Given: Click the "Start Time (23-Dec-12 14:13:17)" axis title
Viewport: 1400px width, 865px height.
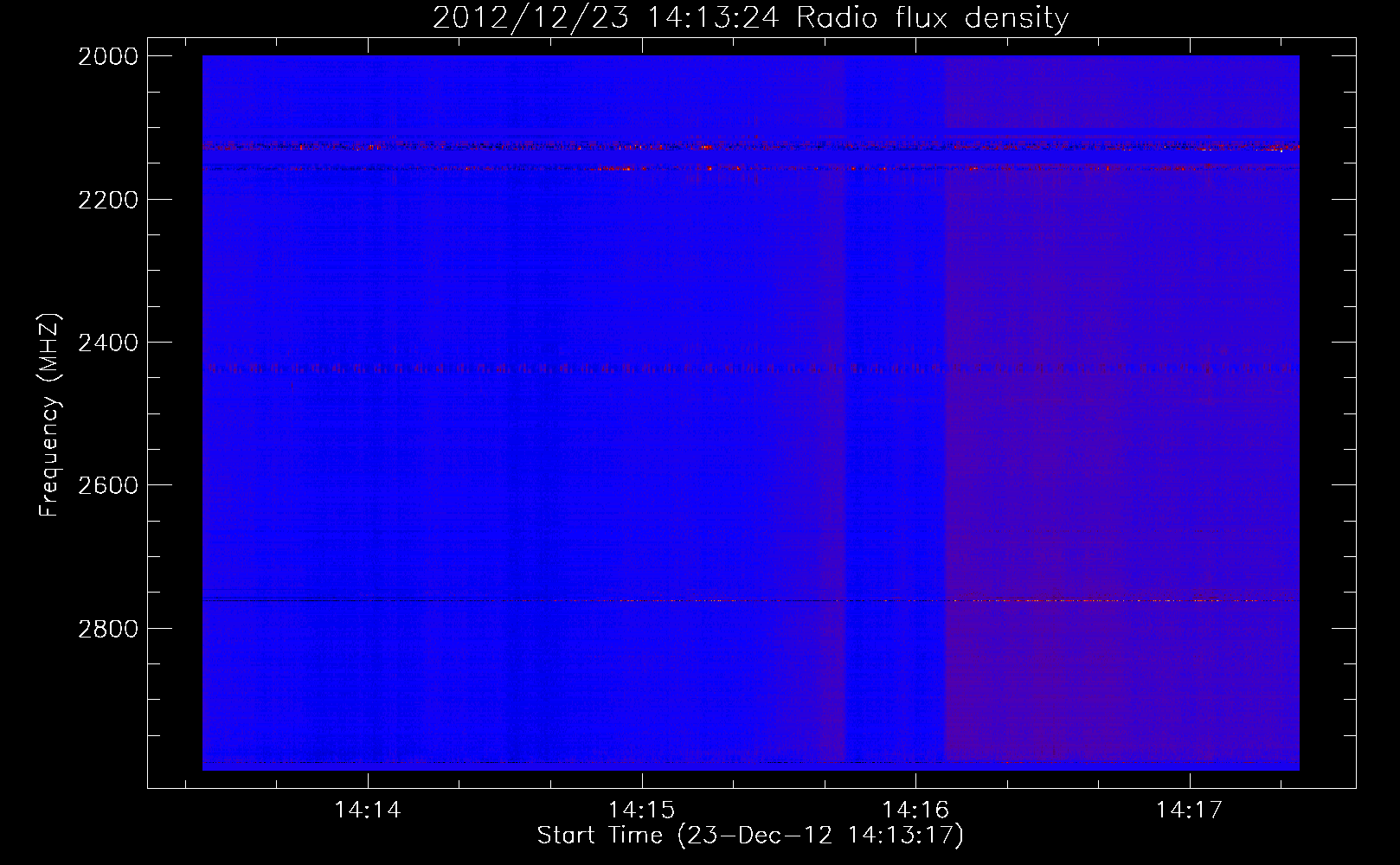Looking at the screenshot, I should pyautogui.click(x=750, y=836).
